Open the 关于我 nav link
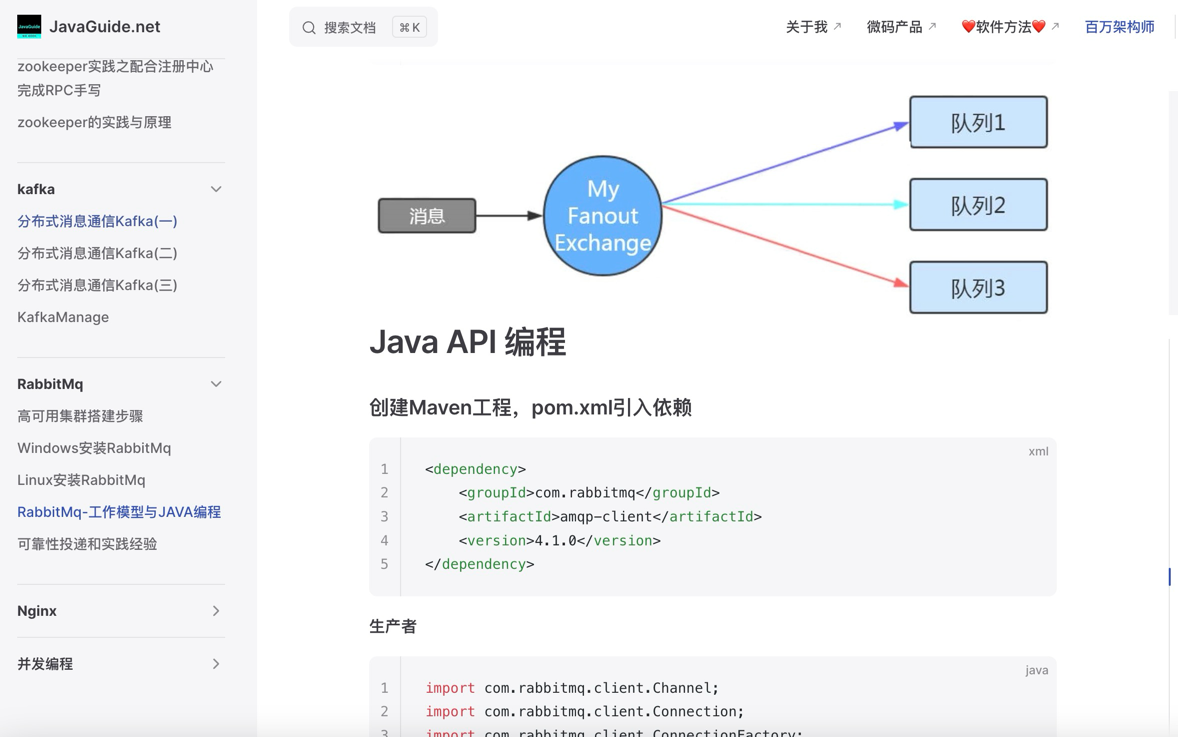The width and height of the screenshot is (1178, 737). [x=806, y=27]
